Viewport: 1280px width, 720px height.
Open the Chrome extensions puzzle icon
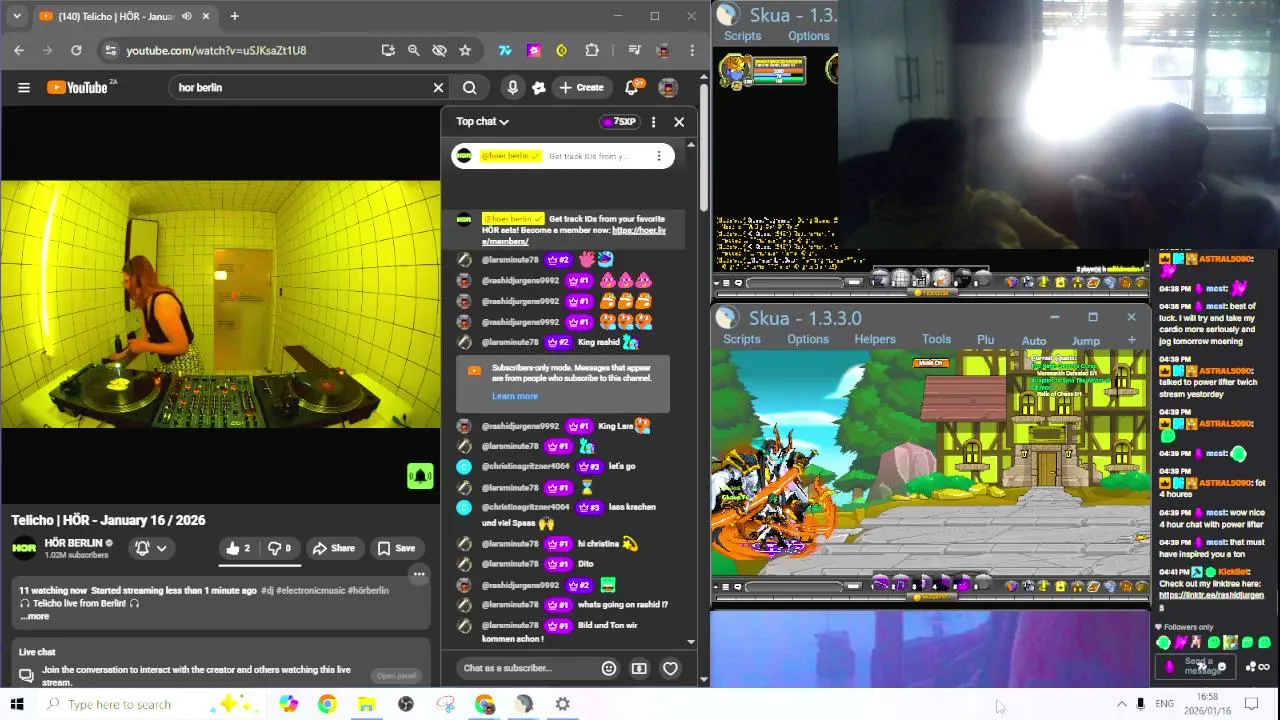pos(592,50)
